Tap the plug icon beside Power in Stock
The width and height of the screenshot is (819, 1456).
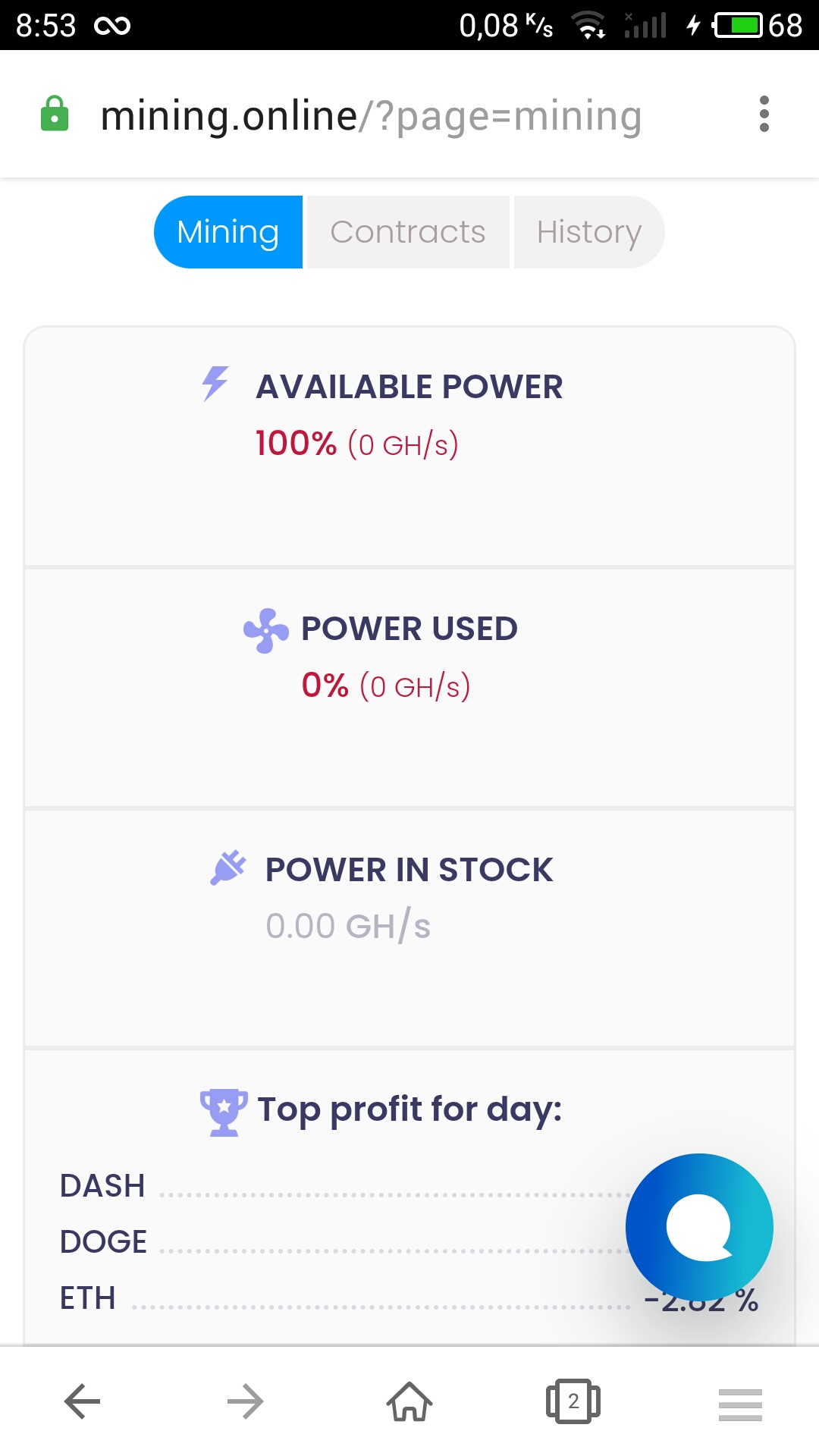[228, 868]
